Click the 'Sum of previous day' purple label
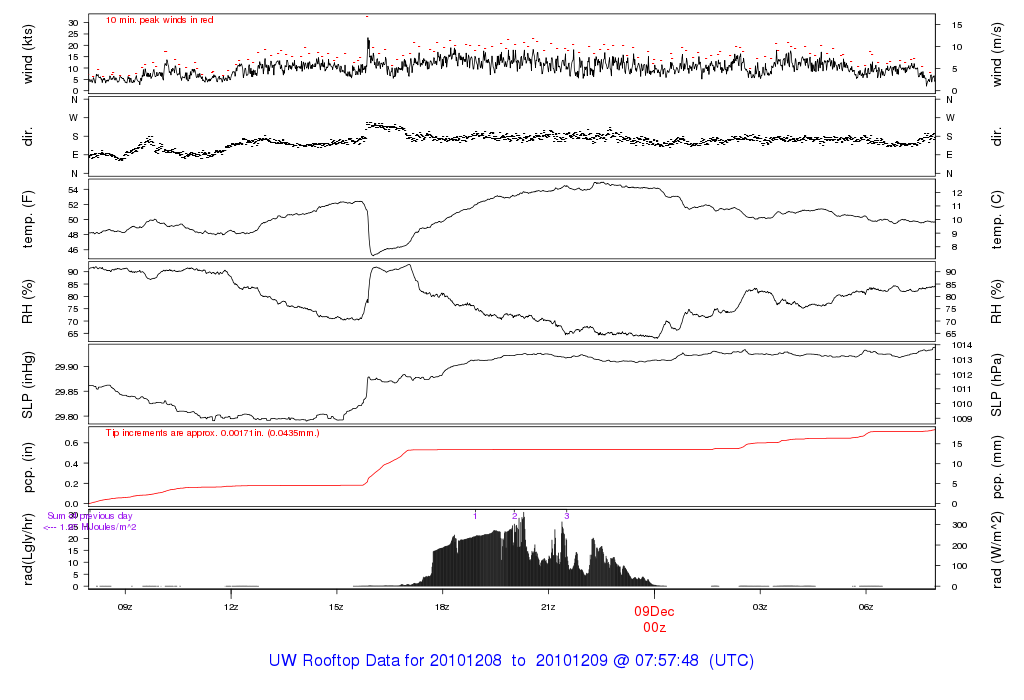 89,515
